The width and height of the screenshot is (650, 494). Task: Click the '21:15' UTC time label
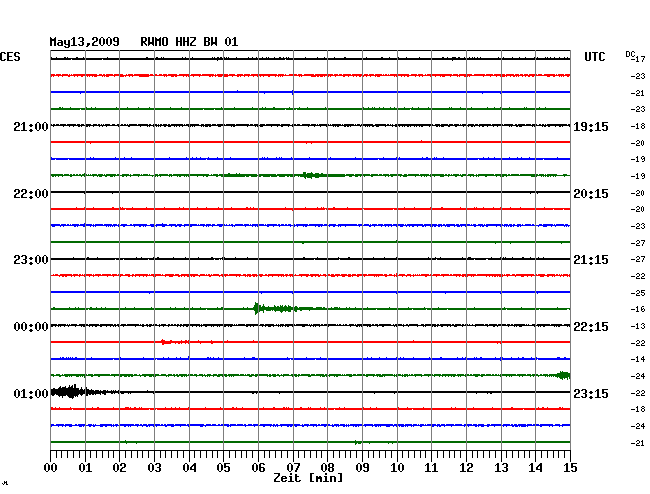click(591, 260)
